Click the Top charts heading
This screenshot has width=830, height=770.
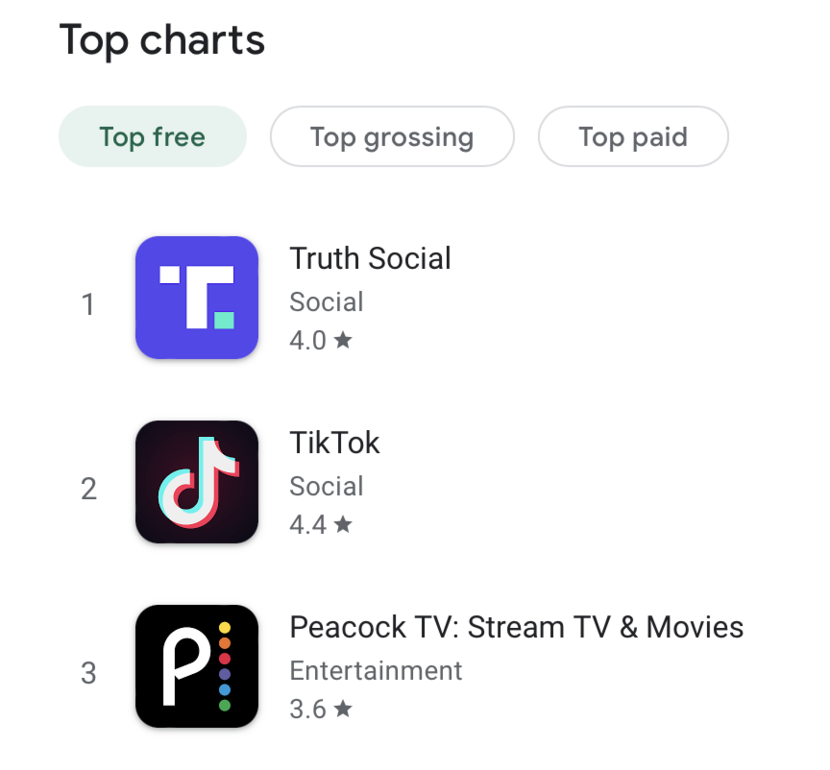tap(162, 40)
